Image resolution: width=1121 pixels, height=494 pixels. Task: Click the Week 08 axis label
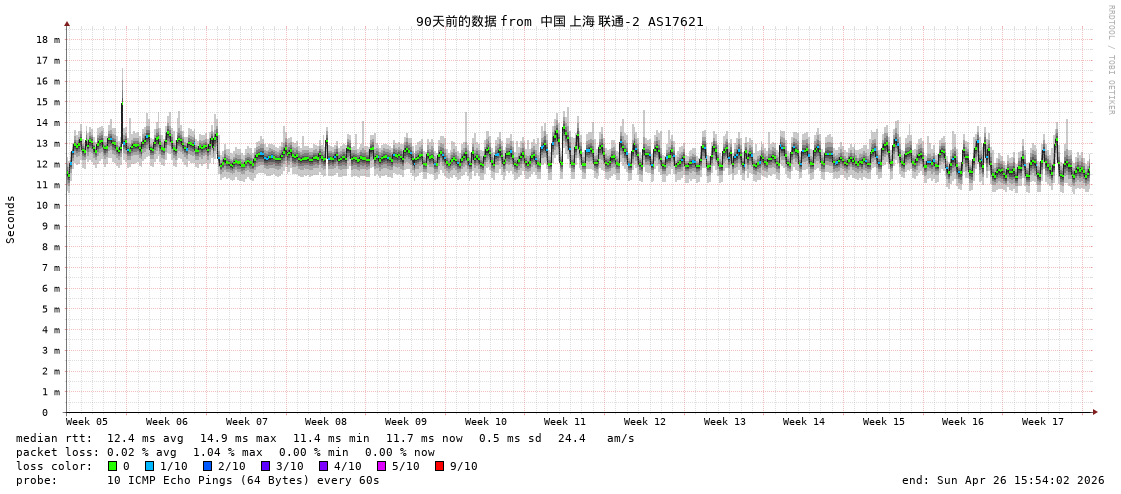tap(326, 422)
